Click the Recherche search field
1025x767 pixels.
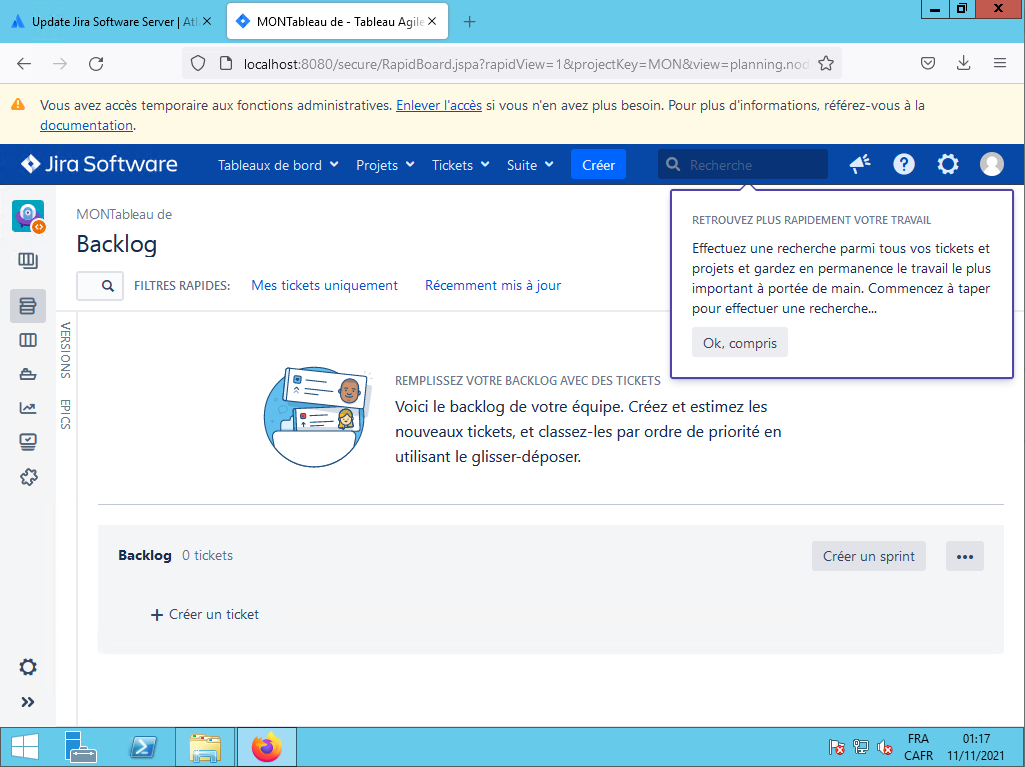[x=752, y=165]
